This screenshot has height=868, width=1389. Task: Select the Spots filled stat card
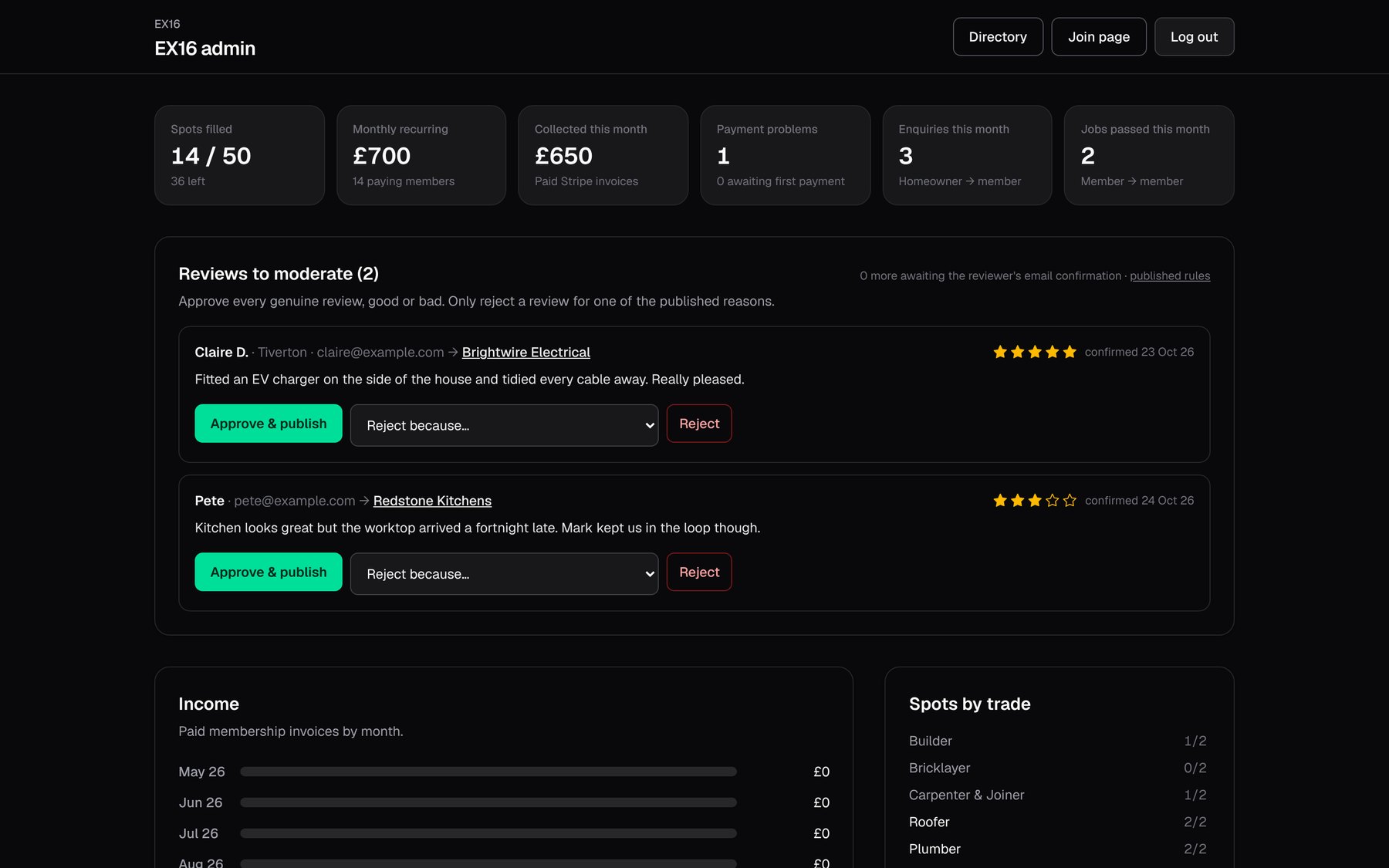tap(239, 155)
